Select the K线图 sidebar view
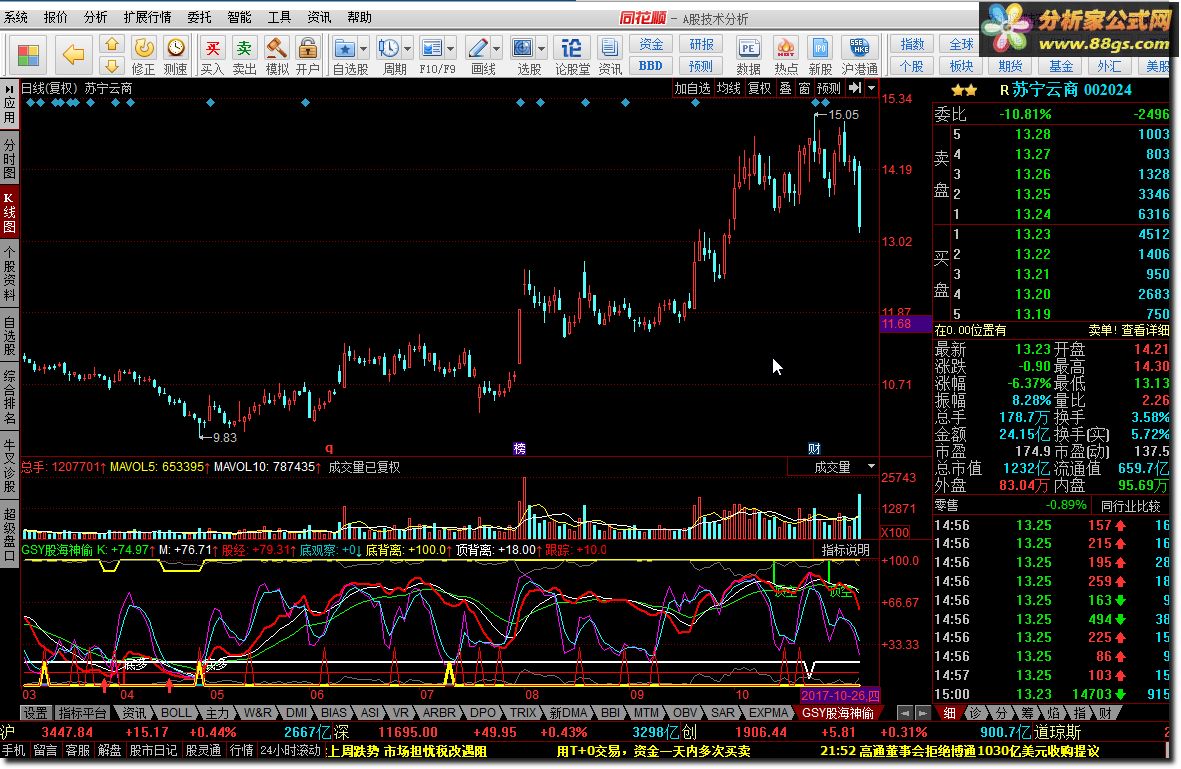Screen dimensions: 1181x769 click(9, 213)
